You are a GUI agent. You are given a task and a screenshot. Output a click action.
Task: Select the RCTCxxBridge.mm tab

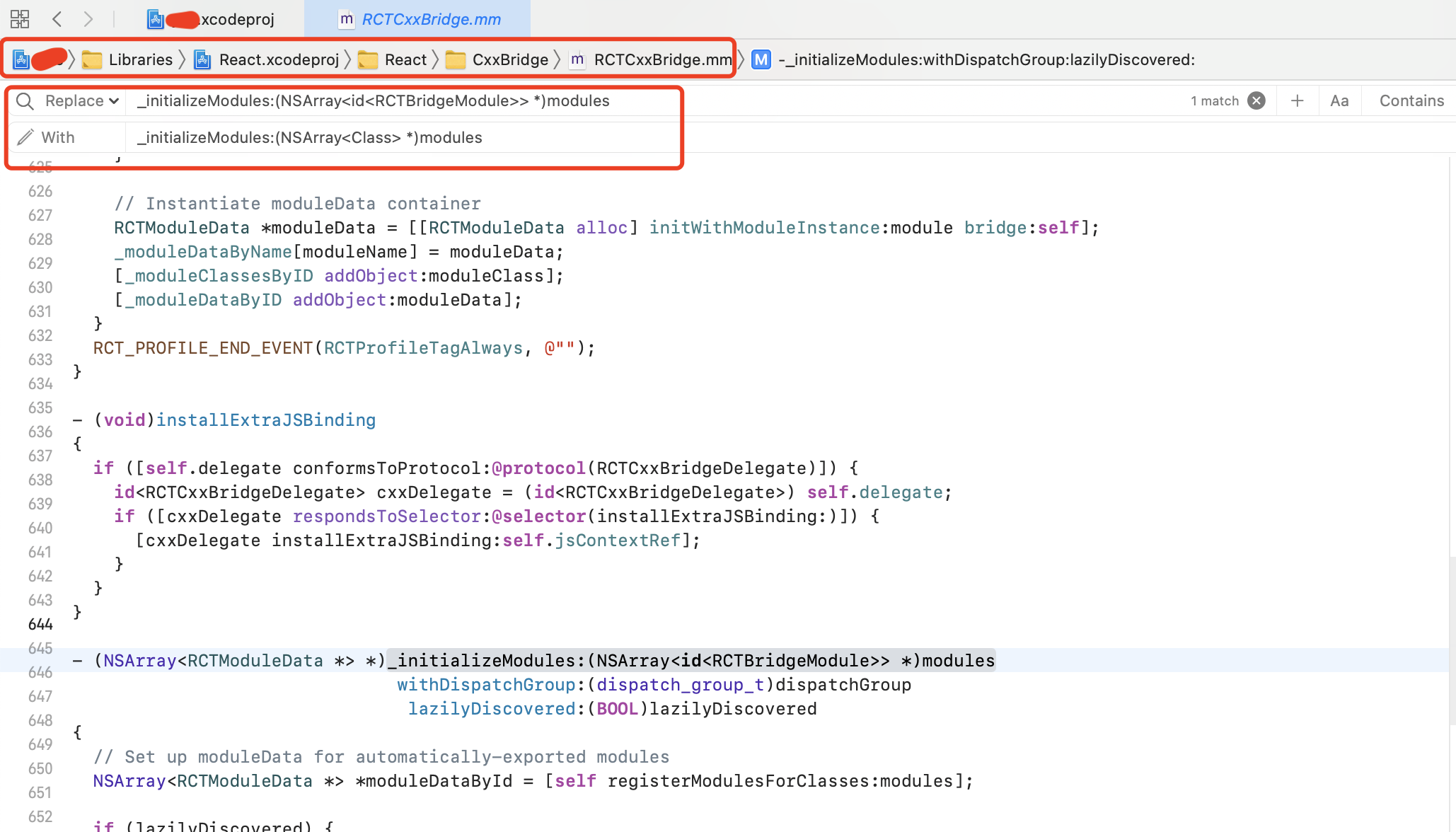click(x=430, y=19)
